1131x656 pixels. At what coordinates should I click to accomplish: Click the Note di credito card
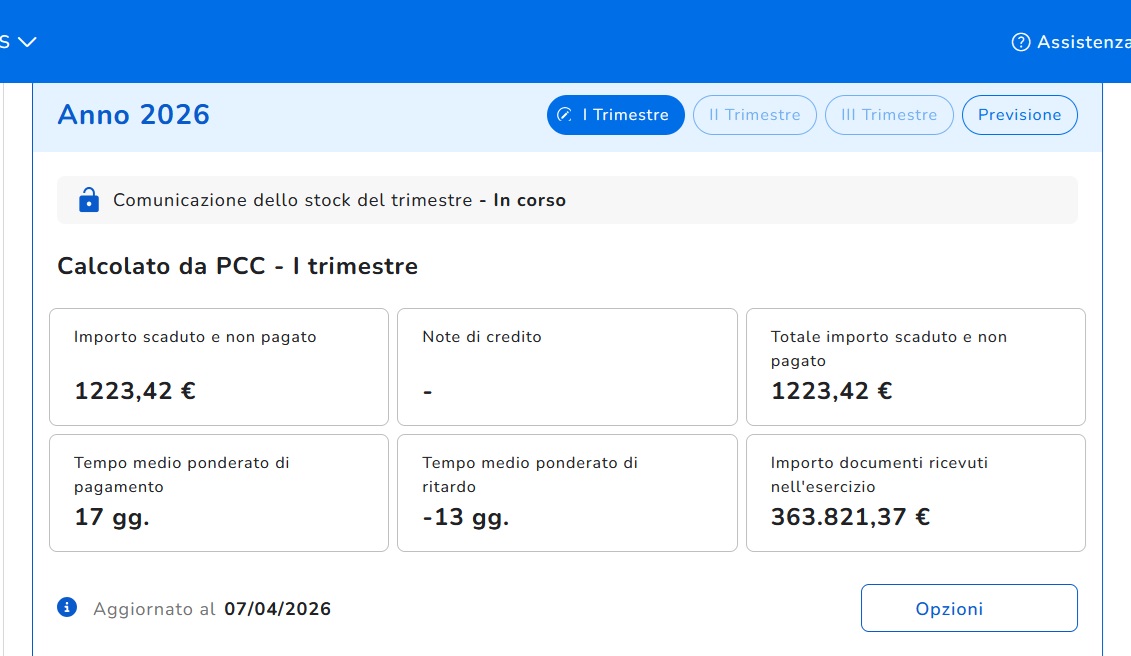(567, 367)
